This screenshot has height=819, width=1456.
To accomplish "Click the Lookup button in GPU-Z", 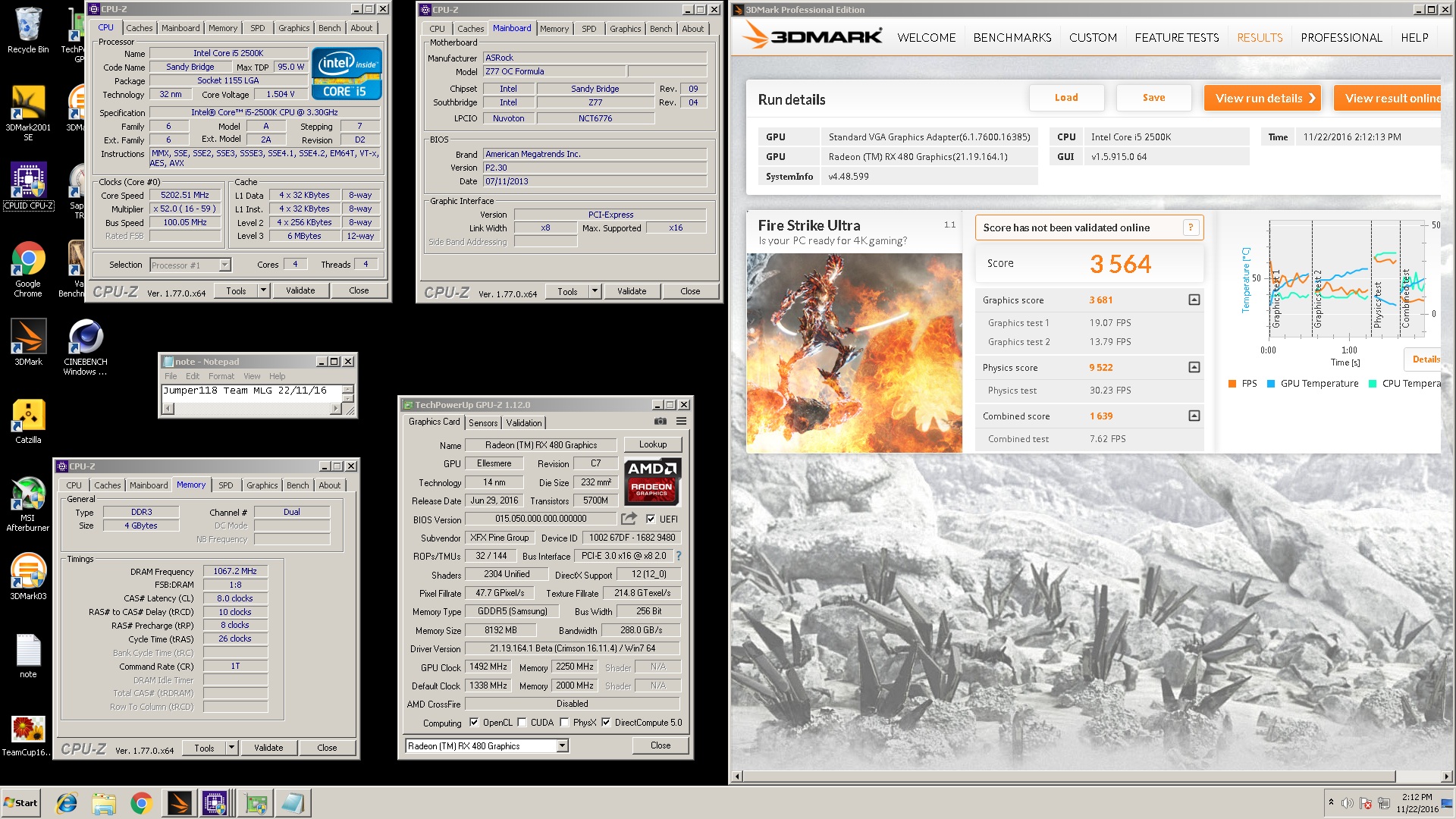I will [653, 444].
